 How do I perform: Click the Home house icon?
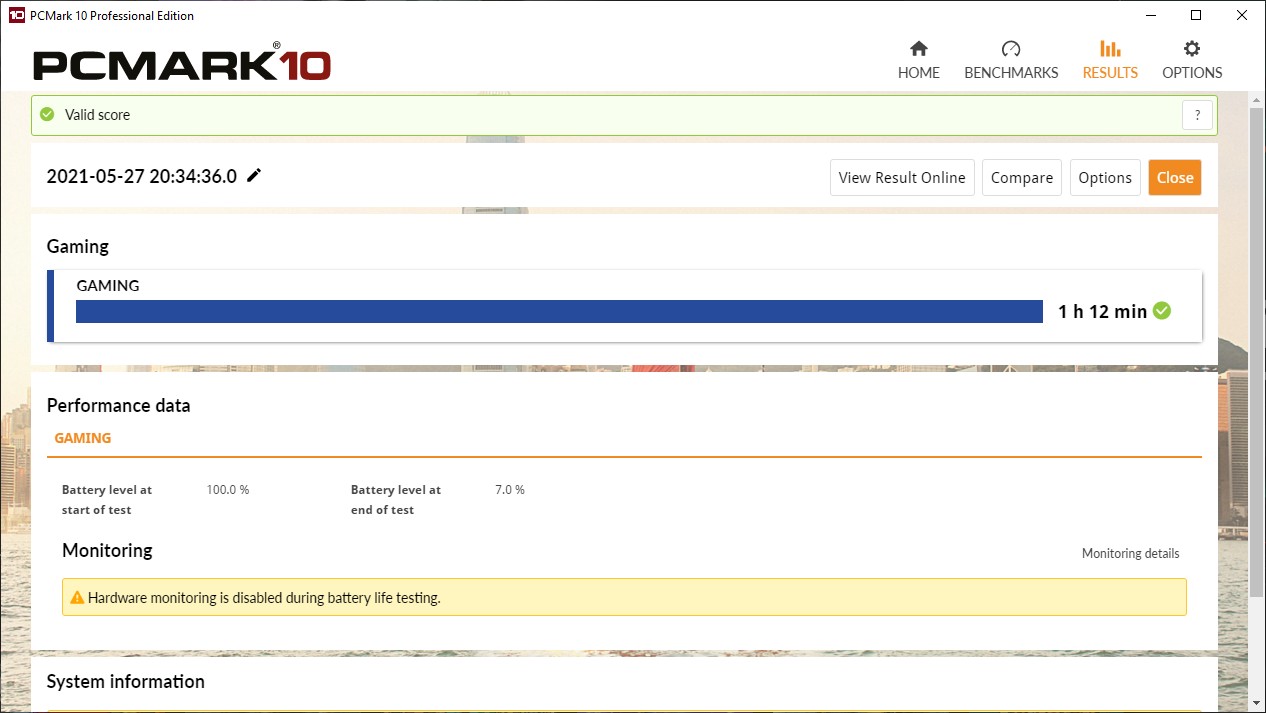coord(918,49)
